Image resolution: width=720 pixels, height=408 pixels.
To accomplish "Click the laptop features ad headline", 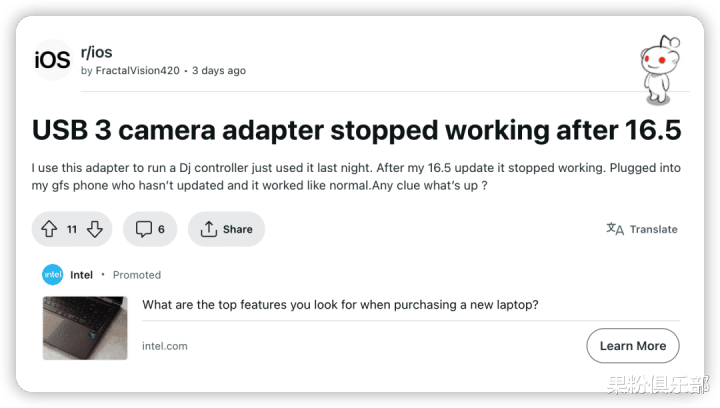I will tap(340, 305).
